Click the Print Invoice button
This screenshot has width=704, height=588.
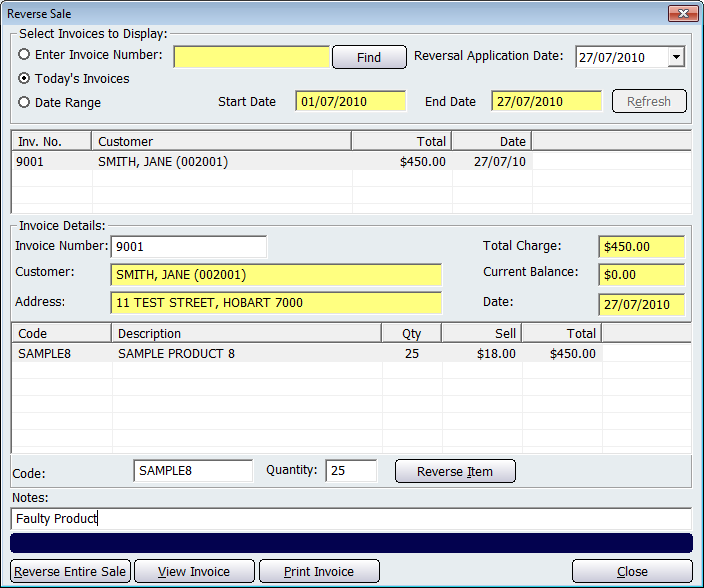(319, 571)
